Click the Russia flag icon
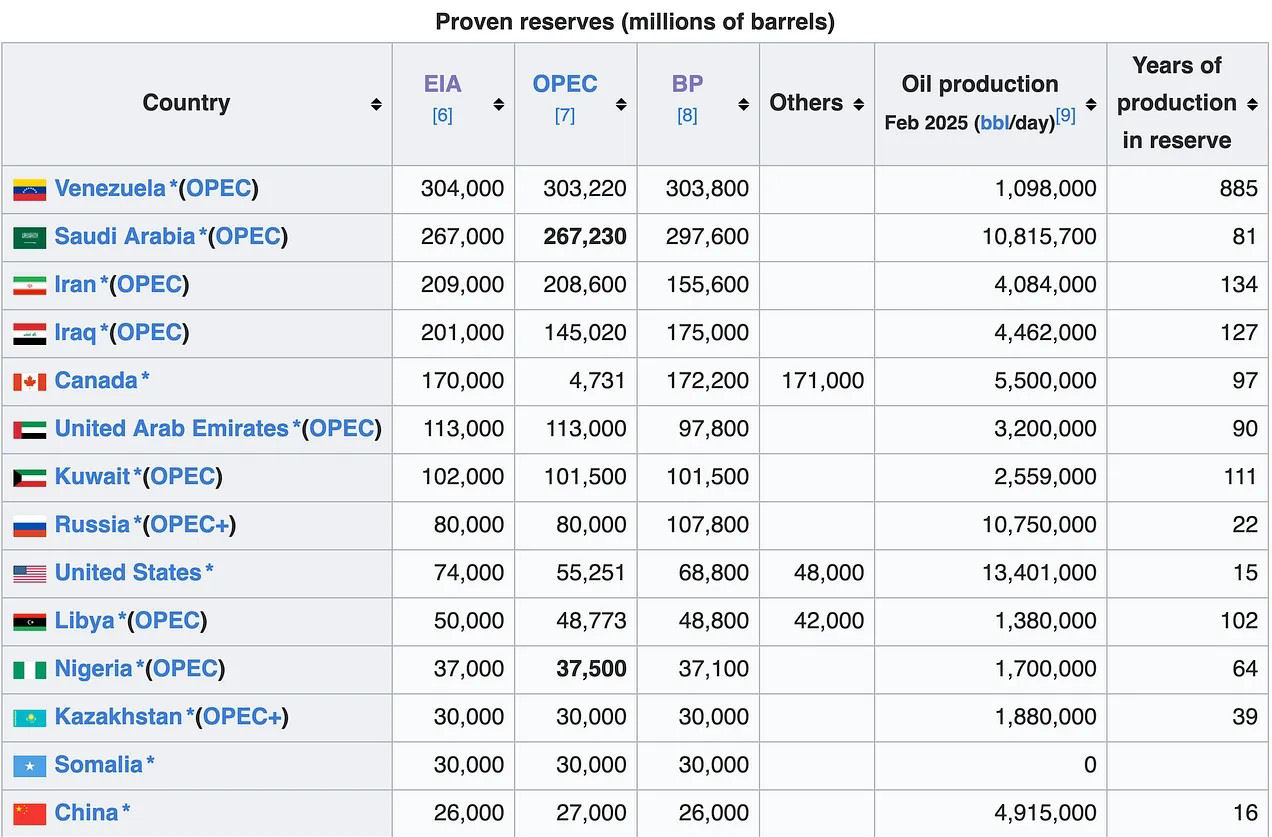Viewport: 1272px width, 837px height. (29, 525)
